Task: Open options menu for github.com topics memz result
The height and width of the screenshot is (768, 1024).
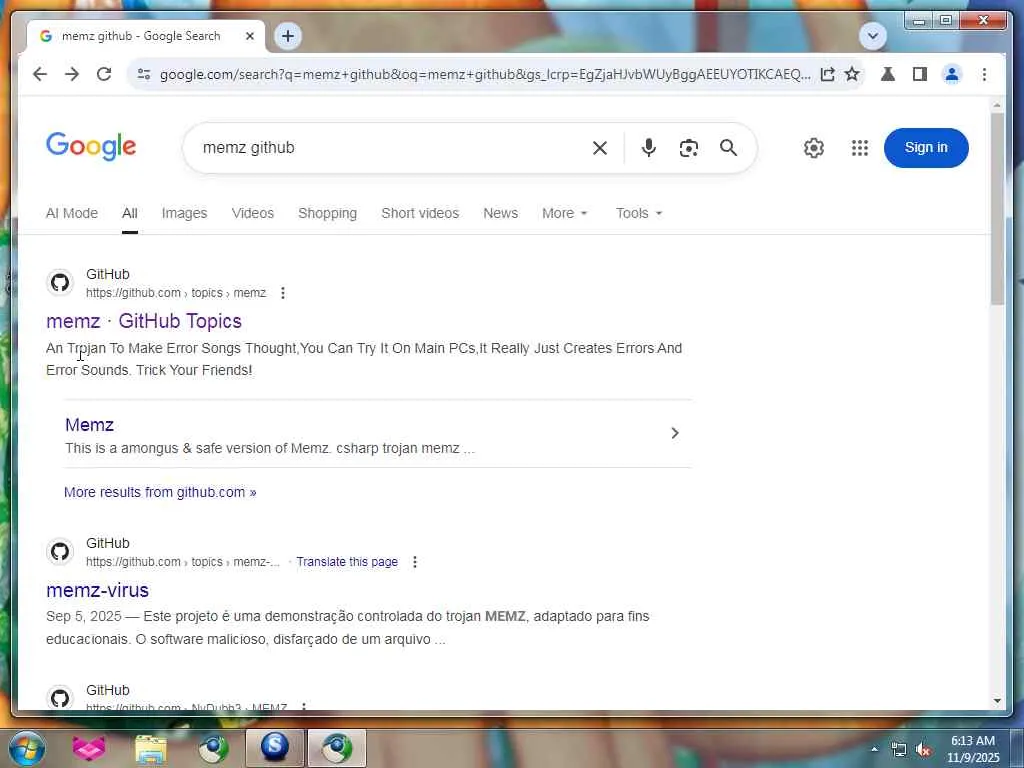Action: [x=283, y=293]
